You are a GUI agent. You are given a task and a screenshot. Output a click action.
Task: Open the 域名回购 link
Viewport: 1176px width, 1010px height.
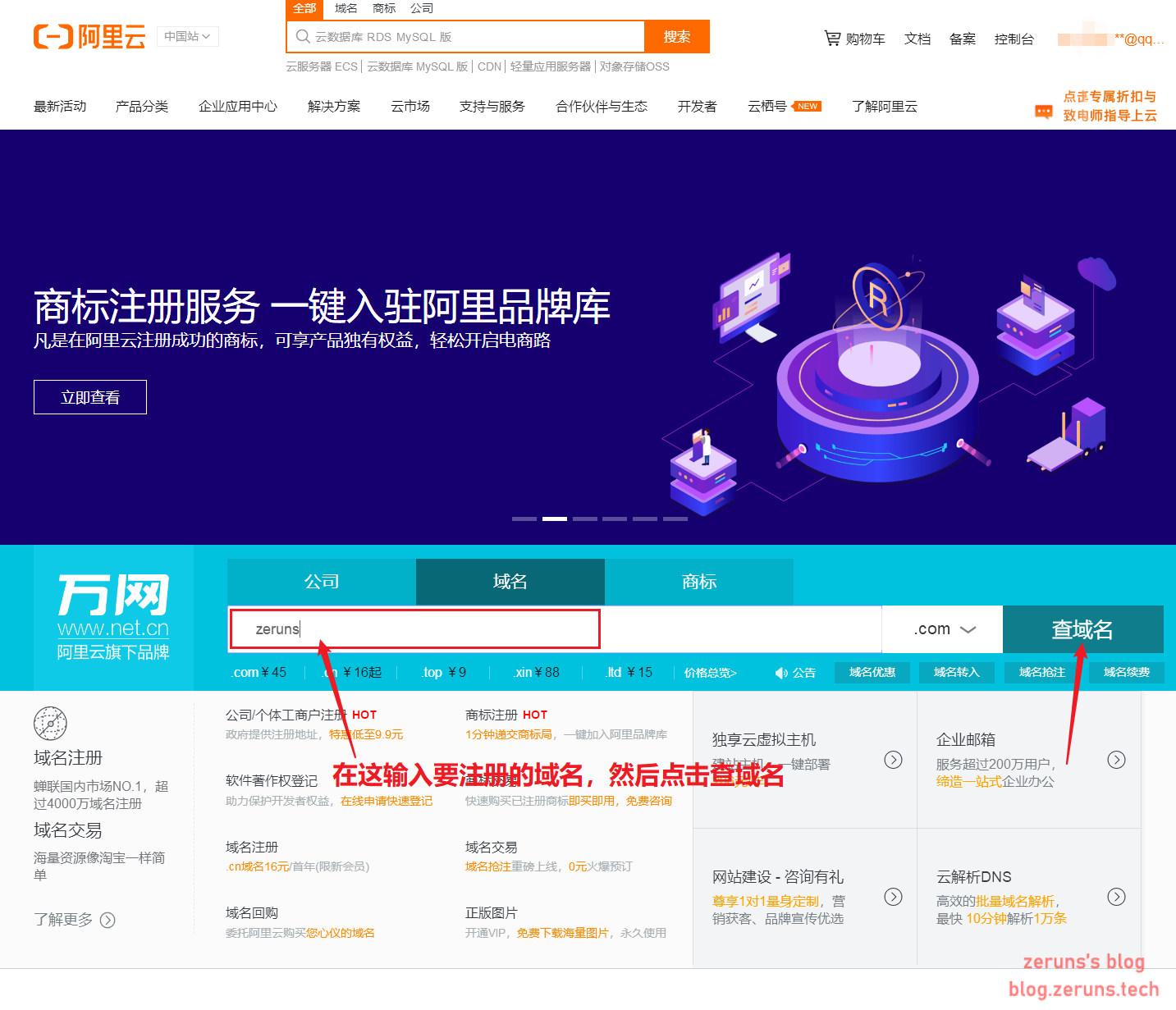(x=252, y=912)
